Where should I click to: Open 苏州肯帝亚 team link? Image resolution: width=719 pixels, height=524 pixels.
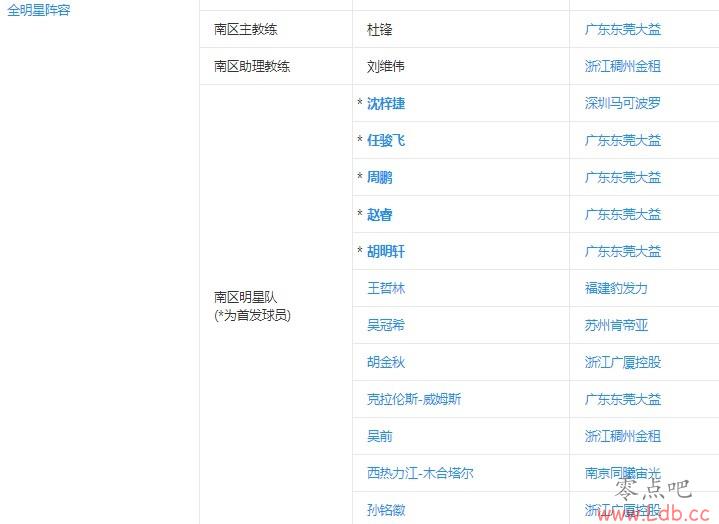coord(616,325)
